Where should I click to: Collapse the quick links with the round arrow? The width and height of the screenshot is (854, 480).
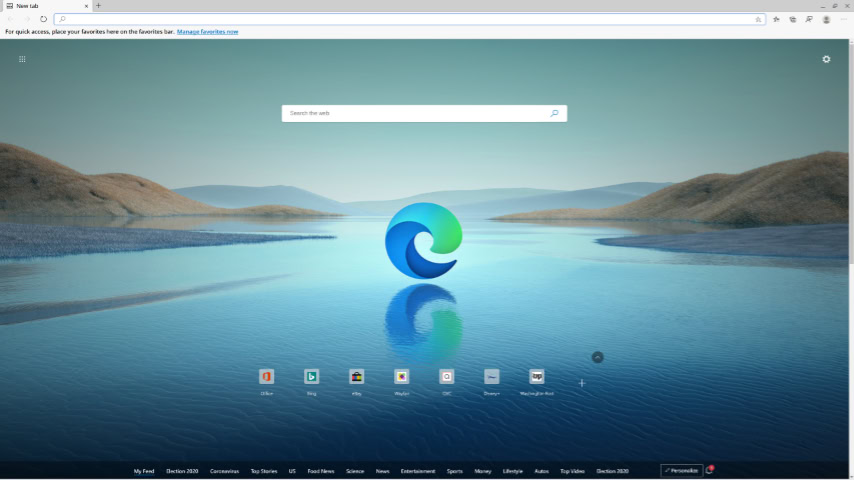597,357
